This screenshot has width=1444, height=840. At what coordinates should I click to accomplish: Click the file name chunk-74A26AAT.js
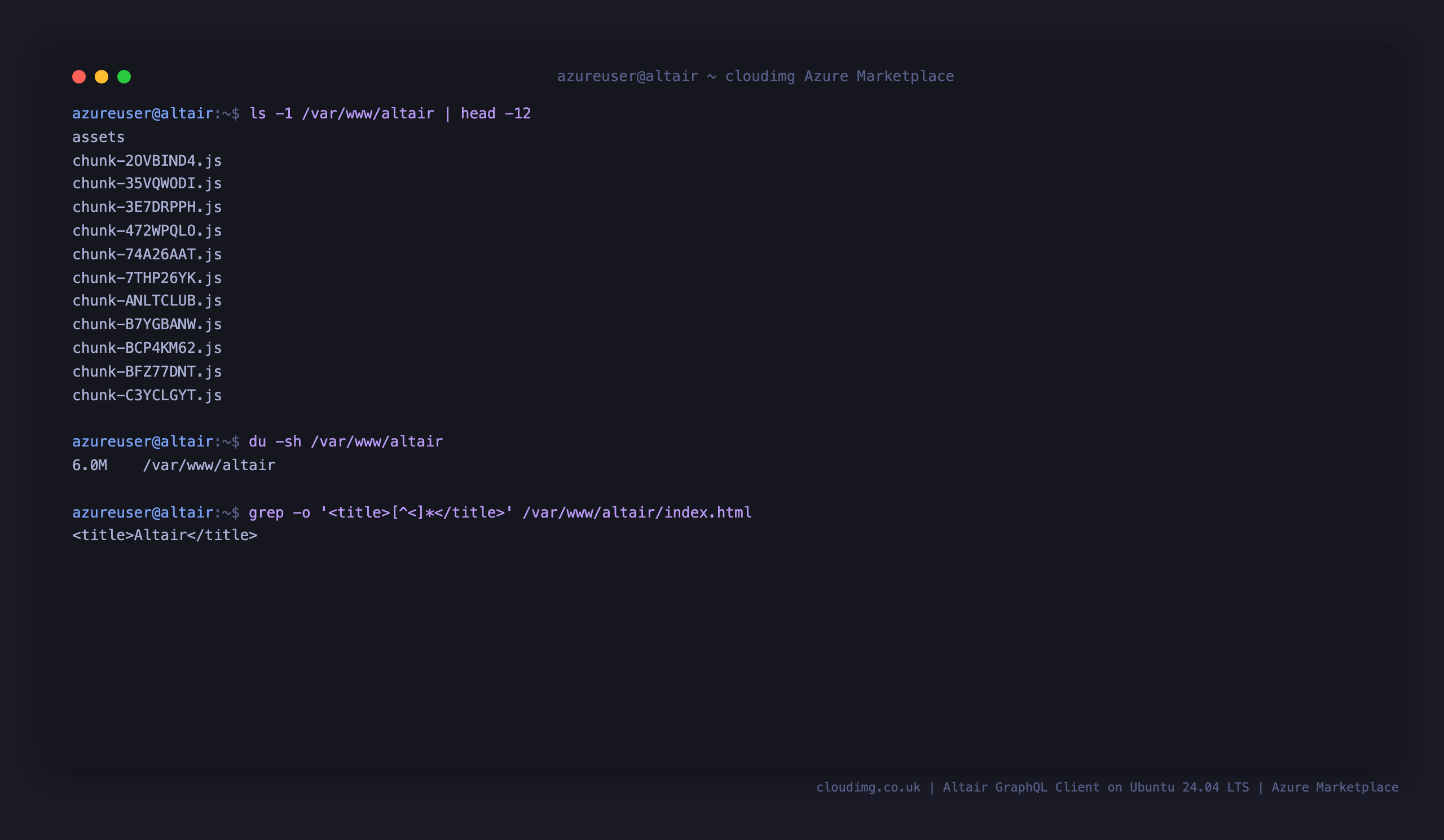point(147,254)
